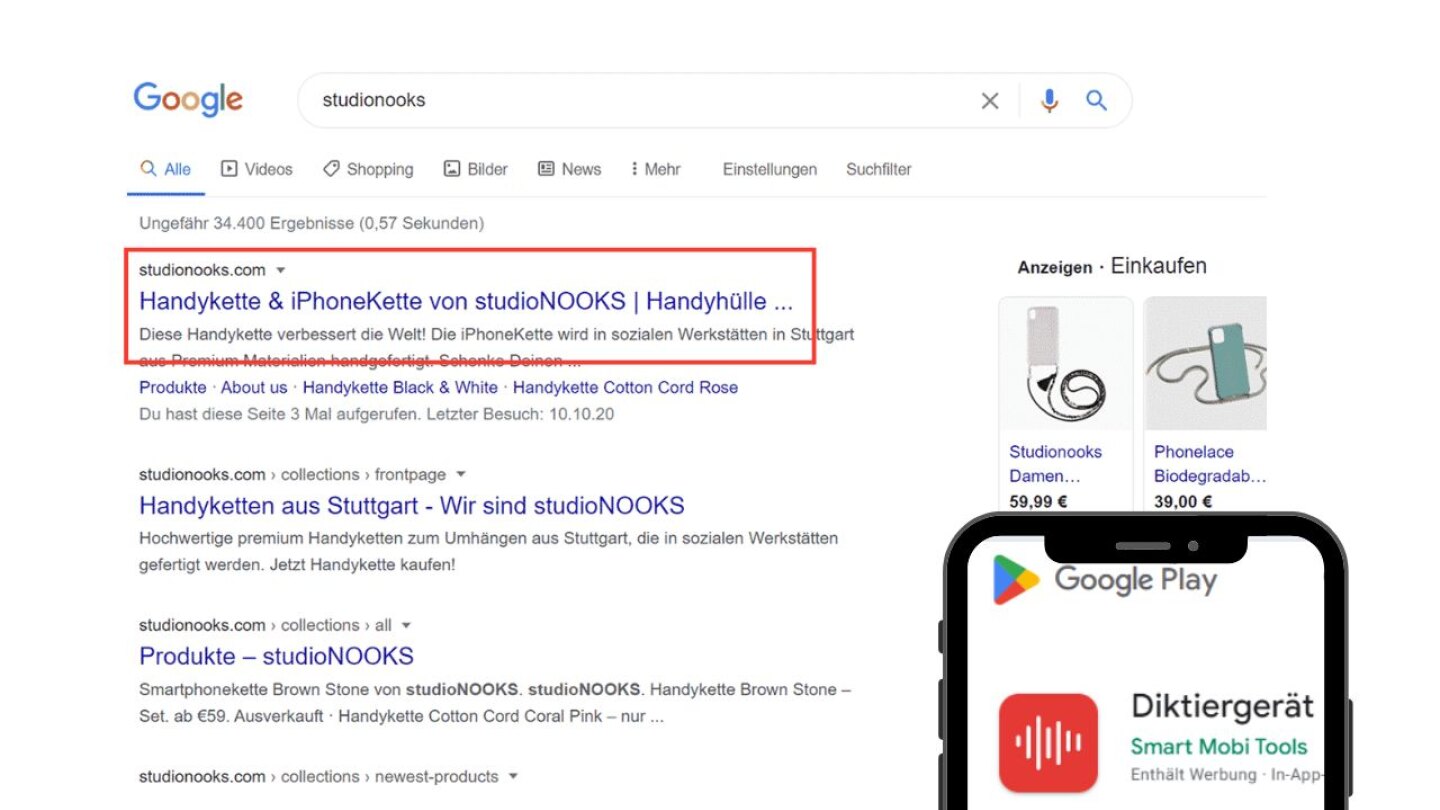The height and width of the screenshot is (810, 1440).
Task: Click the Google Play logo on the phone
Action: 1104,580
